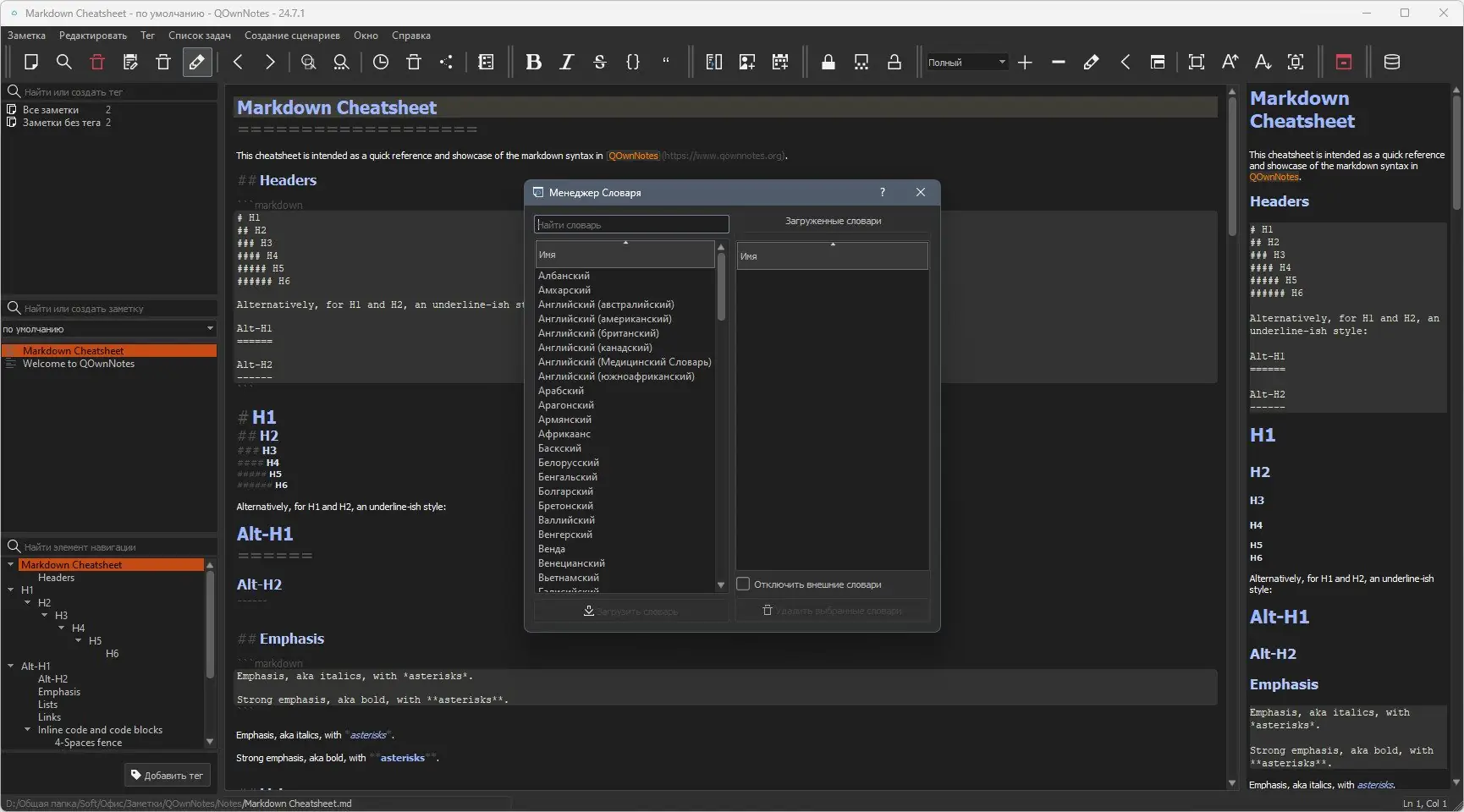Open the 'Заметка' menu
The height and width of the screenshot is (812, 1464).
coord(26,36)
